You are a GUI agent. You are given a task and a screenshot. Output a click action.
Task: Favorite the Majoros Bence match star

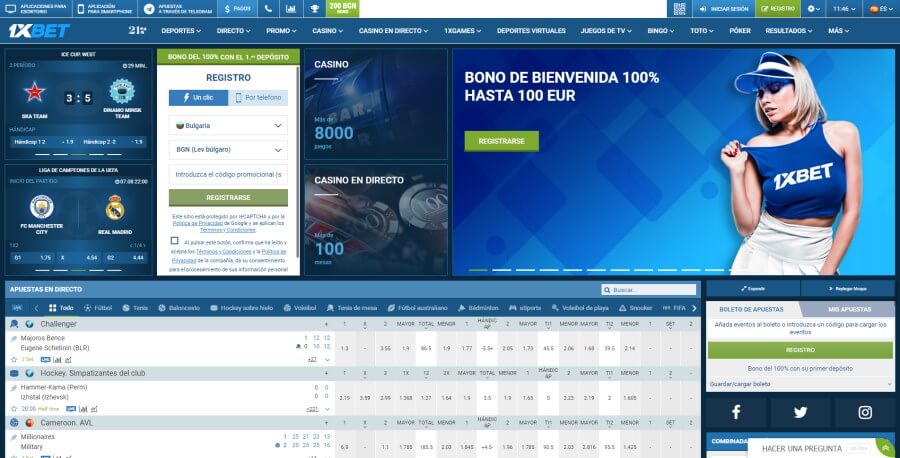pyautogui.click(x=14, y=359)
